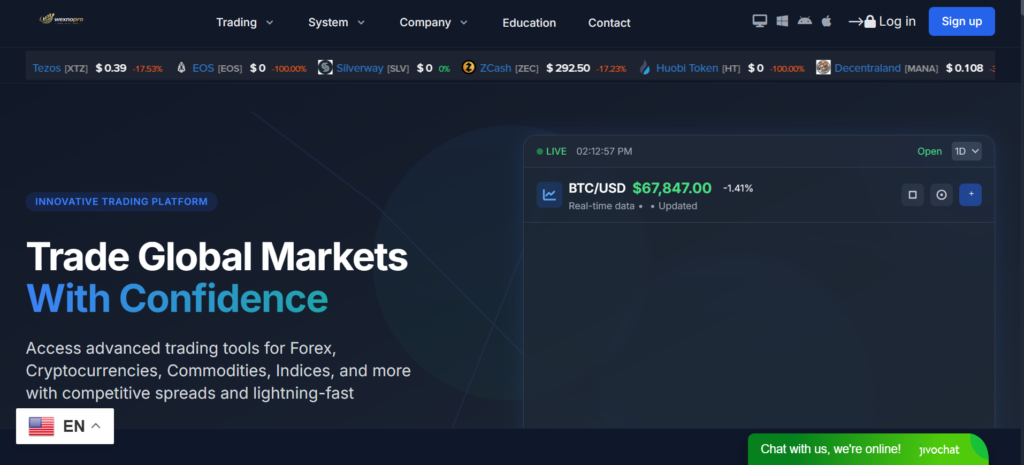Click the Real-time data label
The height and width of the screenshot is (465, 1024).
tap(601, 206)
